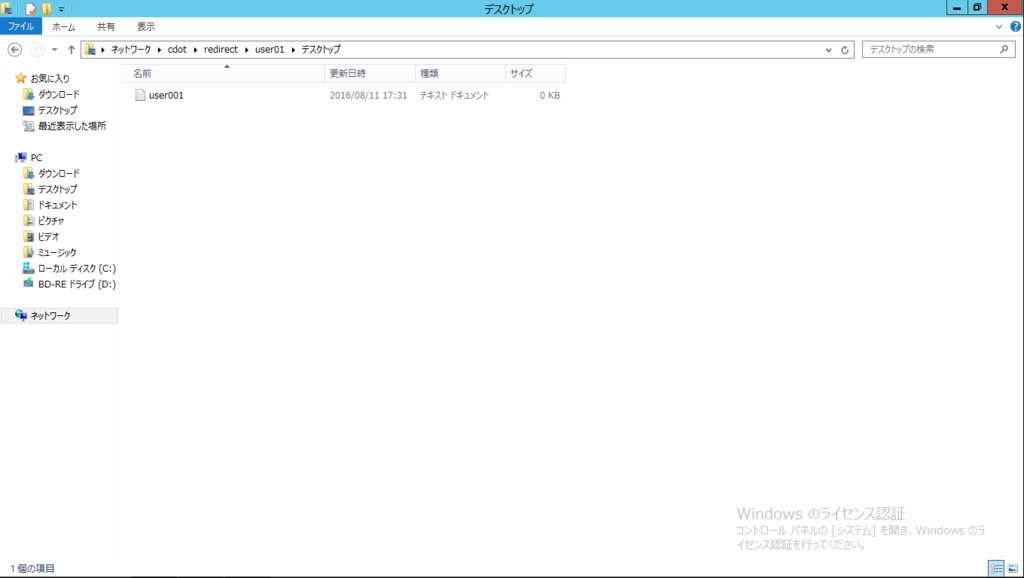1024x578 pixels.
Task: Click the new folder icon in the quick access toolbar
Action: pos(46,8)
